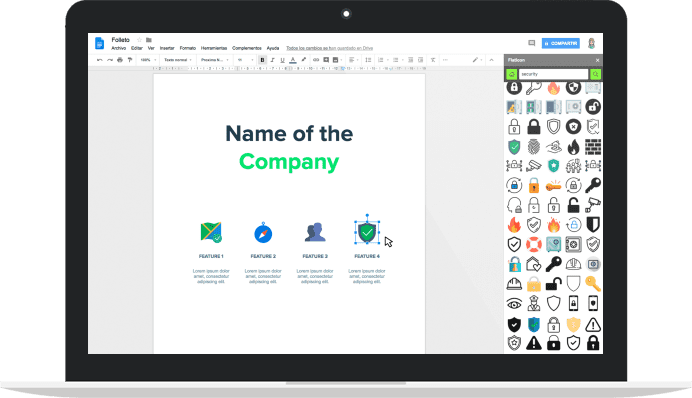Image resolution: width=692 pixels, height=398 pixels.
Task: Open the Archivo menu
Action: click(118, 48)
